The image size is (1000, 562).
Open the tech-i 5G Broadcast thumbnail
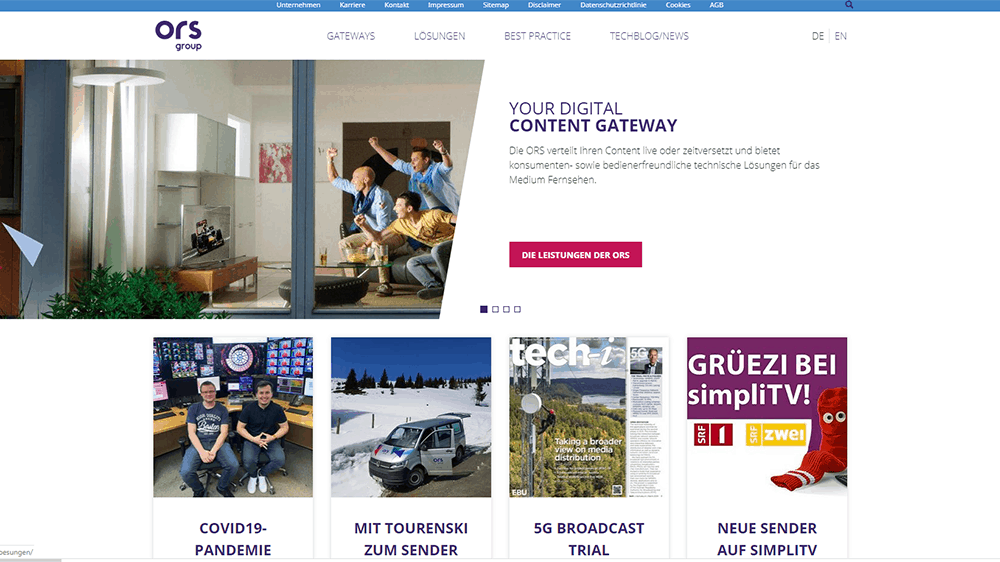pos(589,417)
